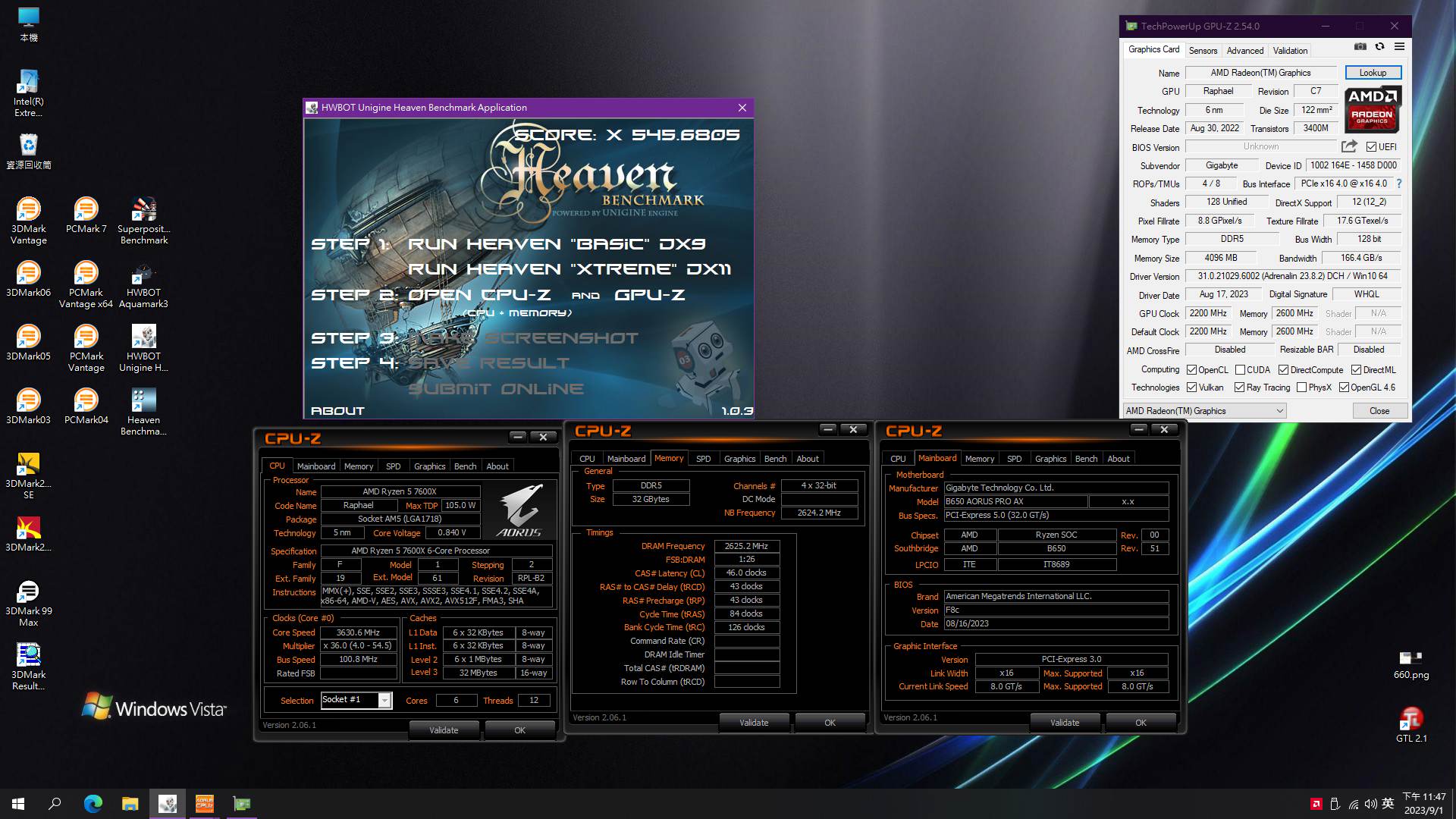Toggle the OpenGL 4.6 checkbox
Screen dimensions: 1456x819
1344,388
